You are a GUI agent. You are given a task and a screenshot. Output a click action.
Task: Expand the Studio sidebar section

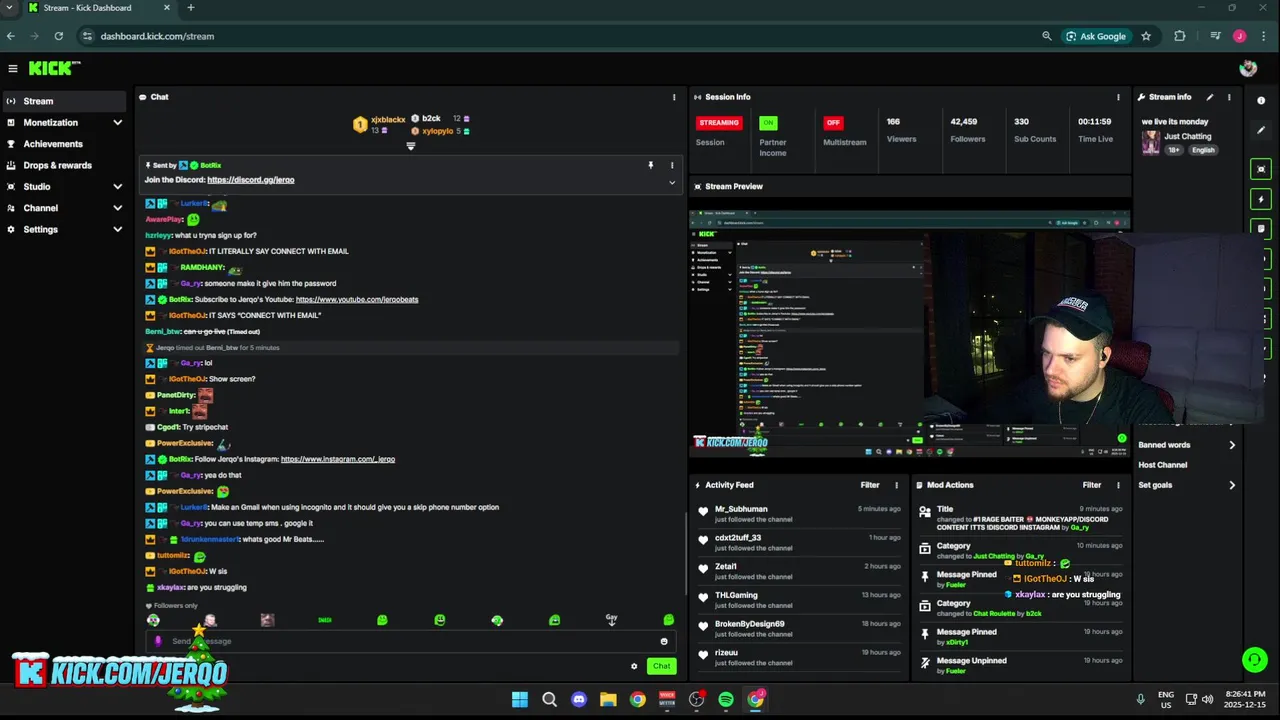pyautogui.click(x=65, y=187)
